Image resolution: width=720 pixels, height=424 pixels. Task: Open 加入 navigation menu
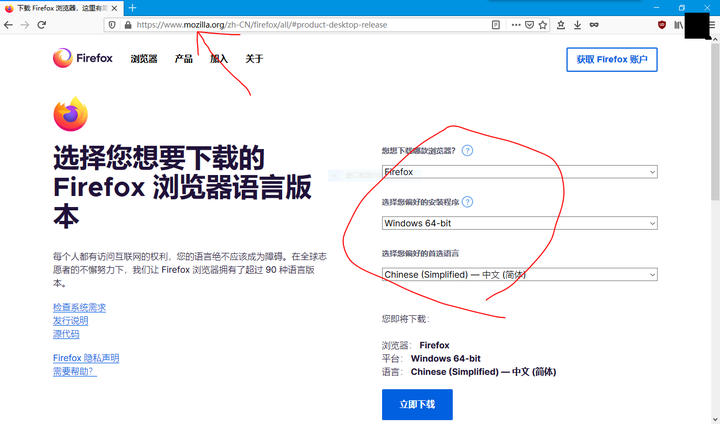(x=219, y=59)
